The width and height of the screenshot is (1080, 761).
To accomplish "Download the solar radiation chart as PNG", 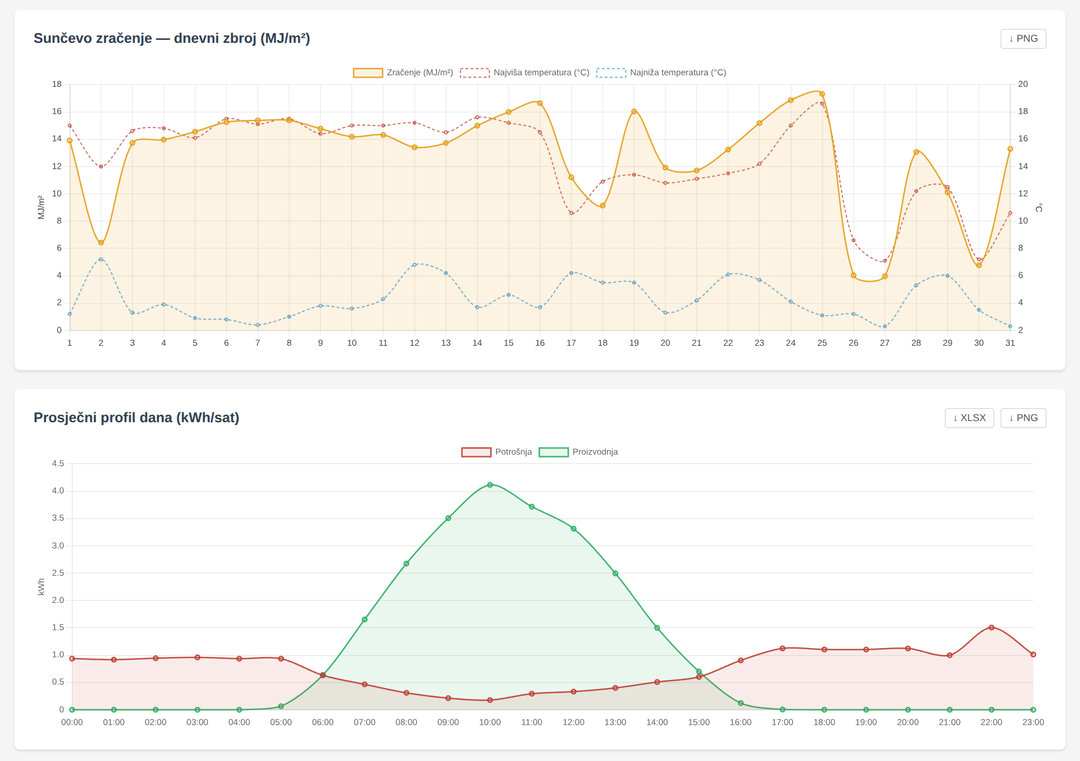I will [1023, 39].
